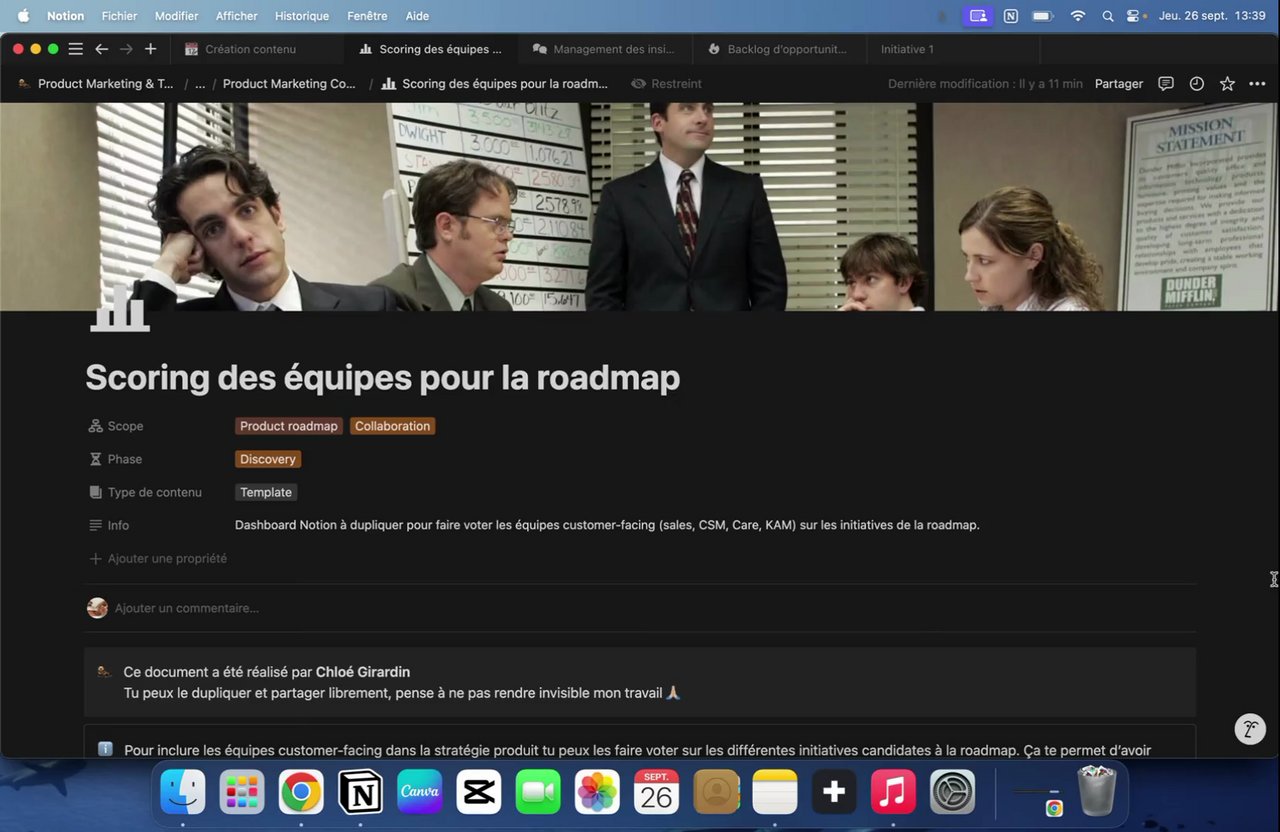Open CapCut from the dock
Screen dimensions: 1280x832
point(478,793)
